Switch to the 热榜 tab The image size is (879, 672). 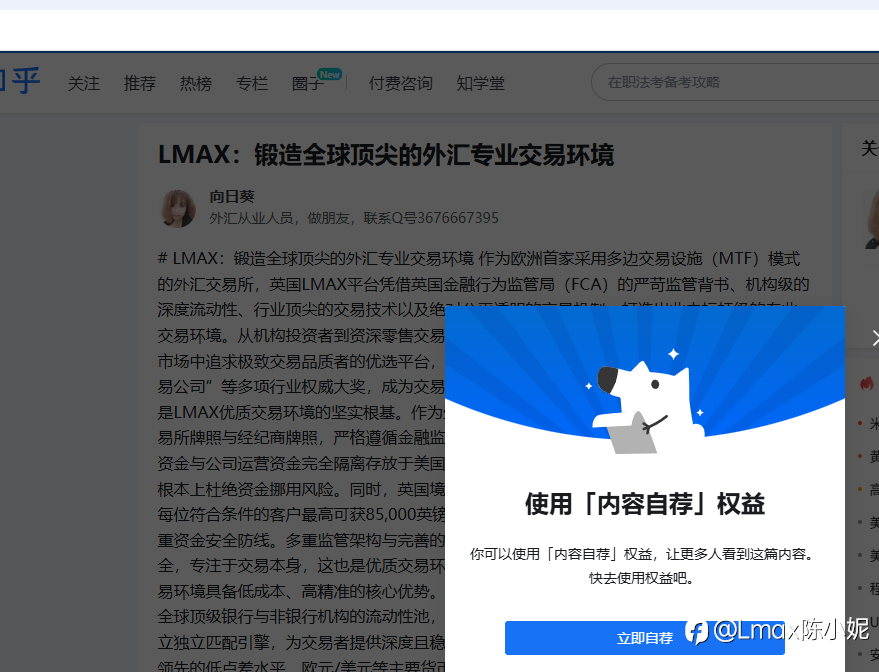coord(196,84)
